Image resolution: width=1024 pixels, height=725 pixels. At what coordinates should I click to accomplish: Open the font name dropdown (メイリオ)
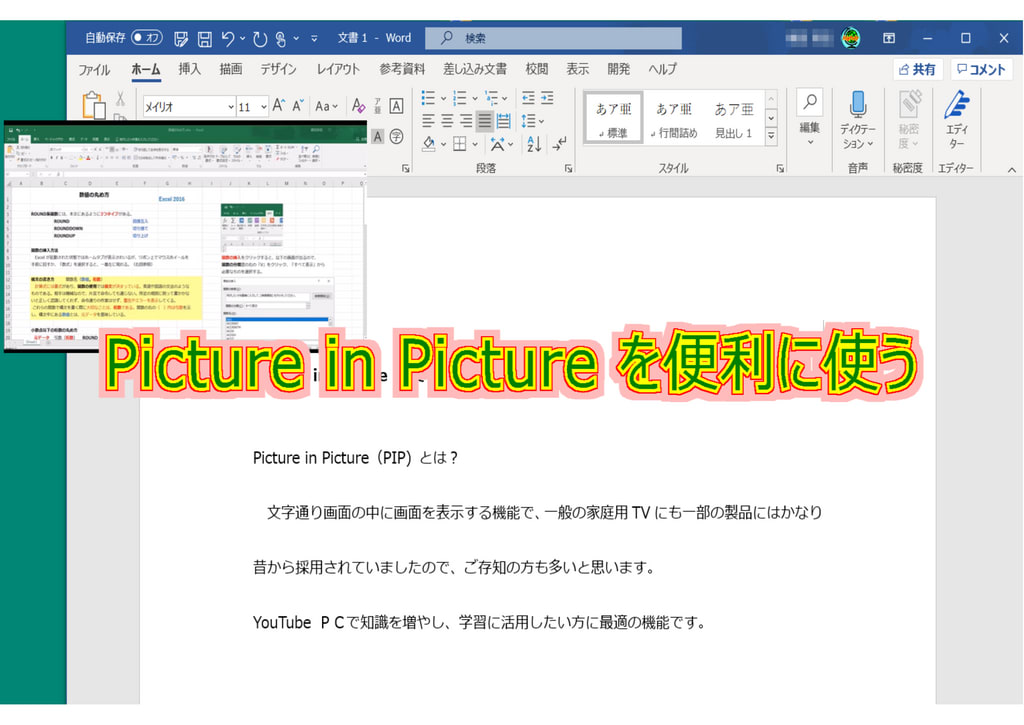pyautogui.click(x=231, y=107)
